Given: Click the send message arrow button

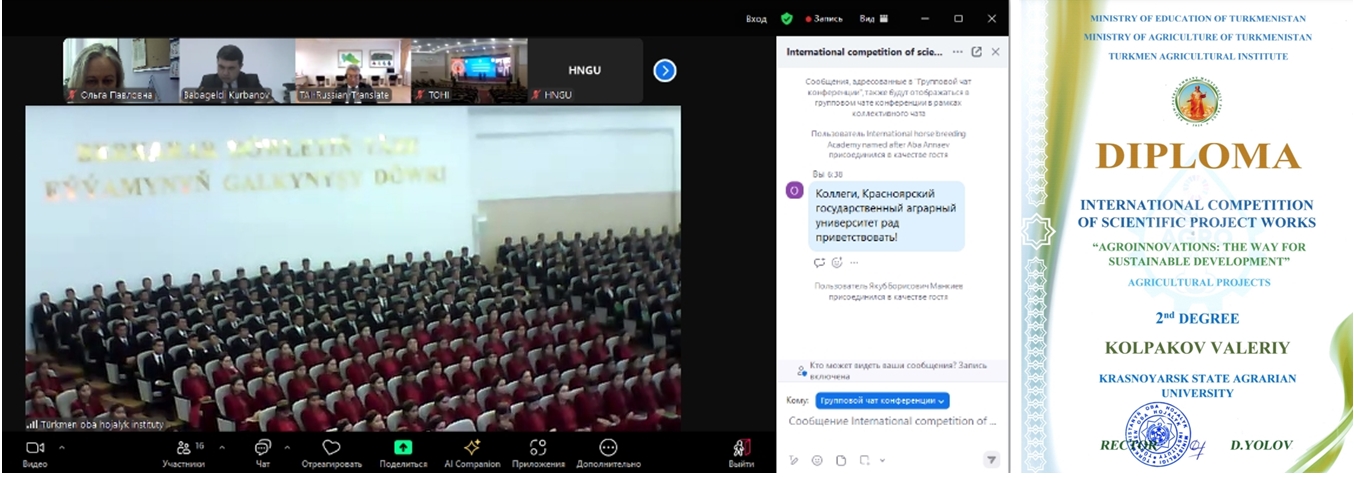Looking at the screenshot, I should [x=991, y=460].
